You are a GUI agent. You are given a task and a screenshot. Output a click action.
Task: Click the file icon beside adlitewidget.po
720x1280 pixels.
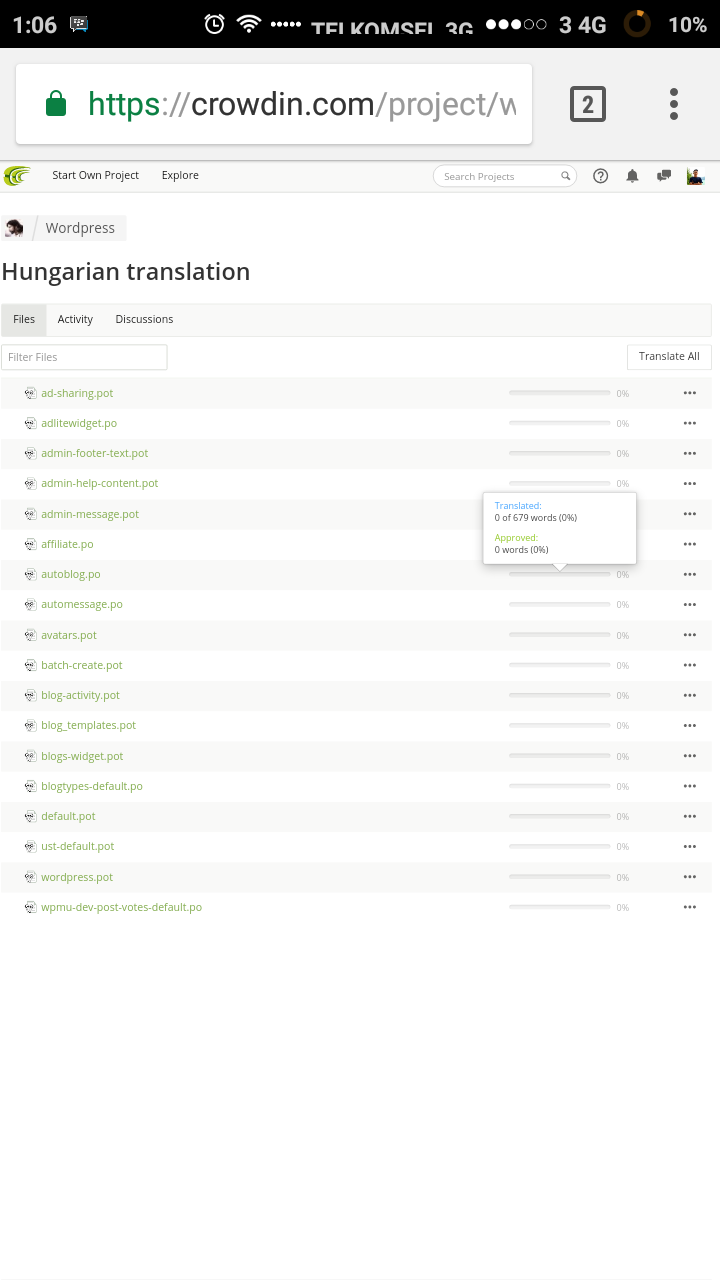coord(30,423)
